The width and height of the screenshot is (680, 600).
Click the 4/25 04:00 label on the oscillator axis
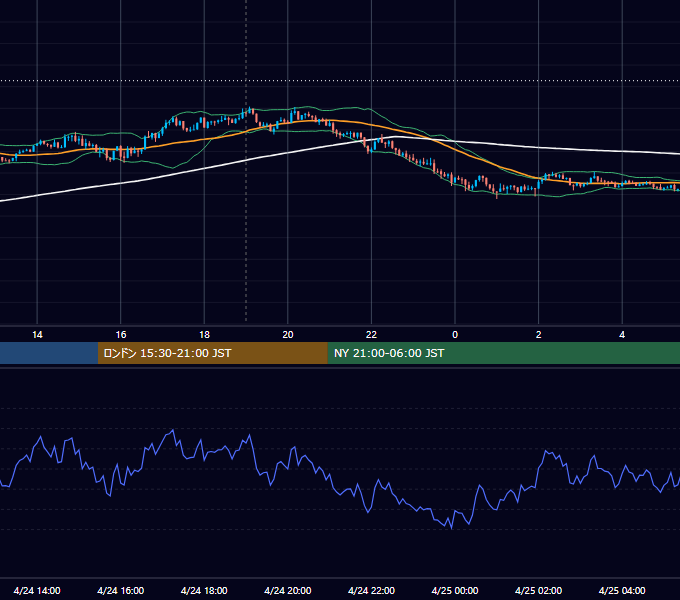coord(622,590)
